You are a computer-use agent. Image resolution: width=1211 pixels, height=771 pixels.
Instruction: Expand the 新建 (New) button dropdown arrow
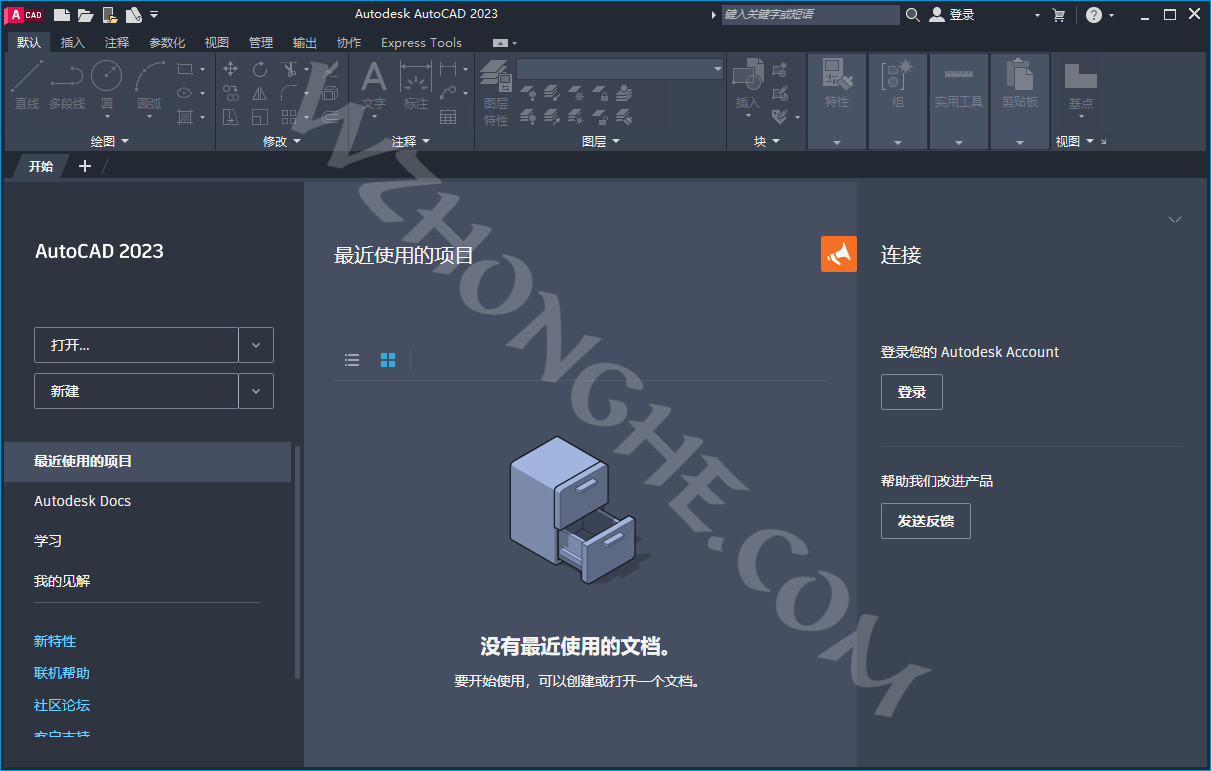click(x=256, y=390)
